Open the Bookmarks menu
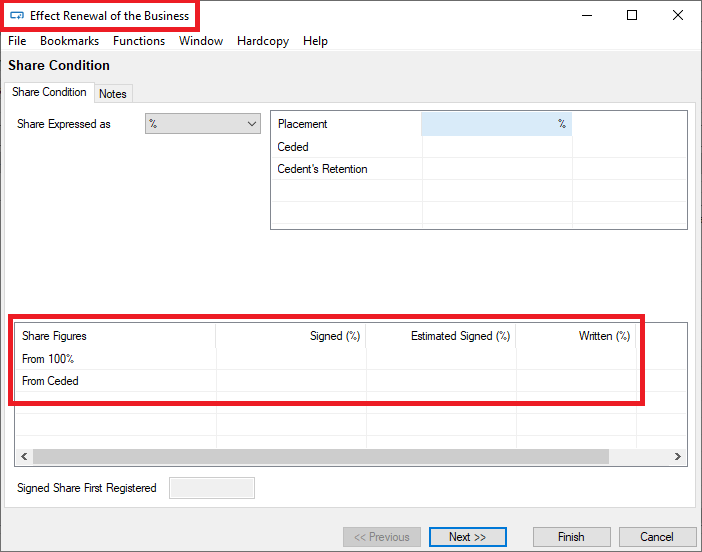This screenshot has width=702, height=552. click(x=69, y=41)
